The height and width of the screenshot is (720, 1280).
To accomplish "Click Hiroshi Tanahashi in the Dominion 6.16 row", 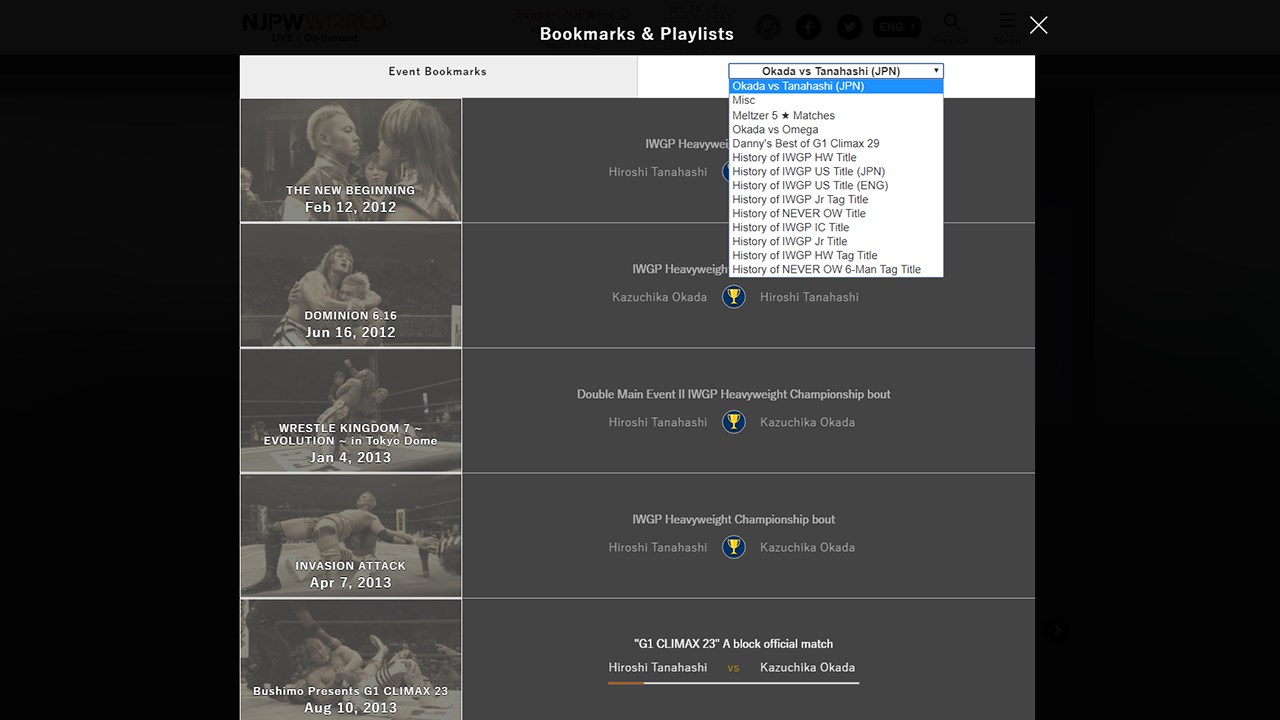I will [x=809, y=297].
